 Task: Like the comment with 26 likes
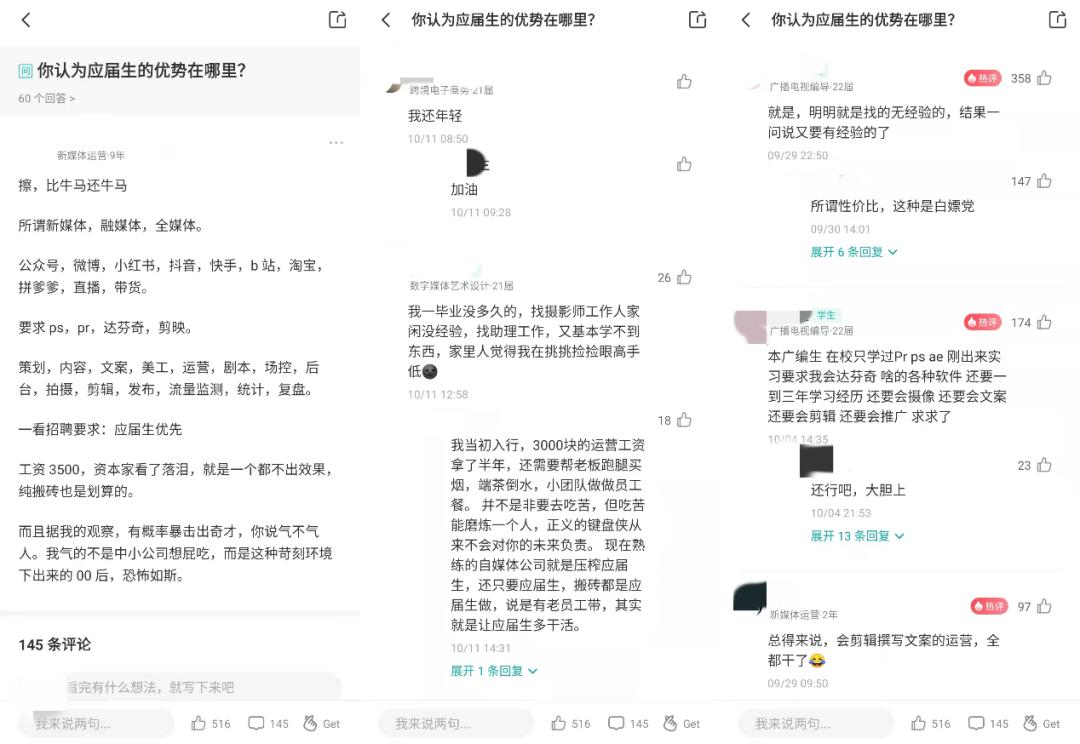[684, 277]
